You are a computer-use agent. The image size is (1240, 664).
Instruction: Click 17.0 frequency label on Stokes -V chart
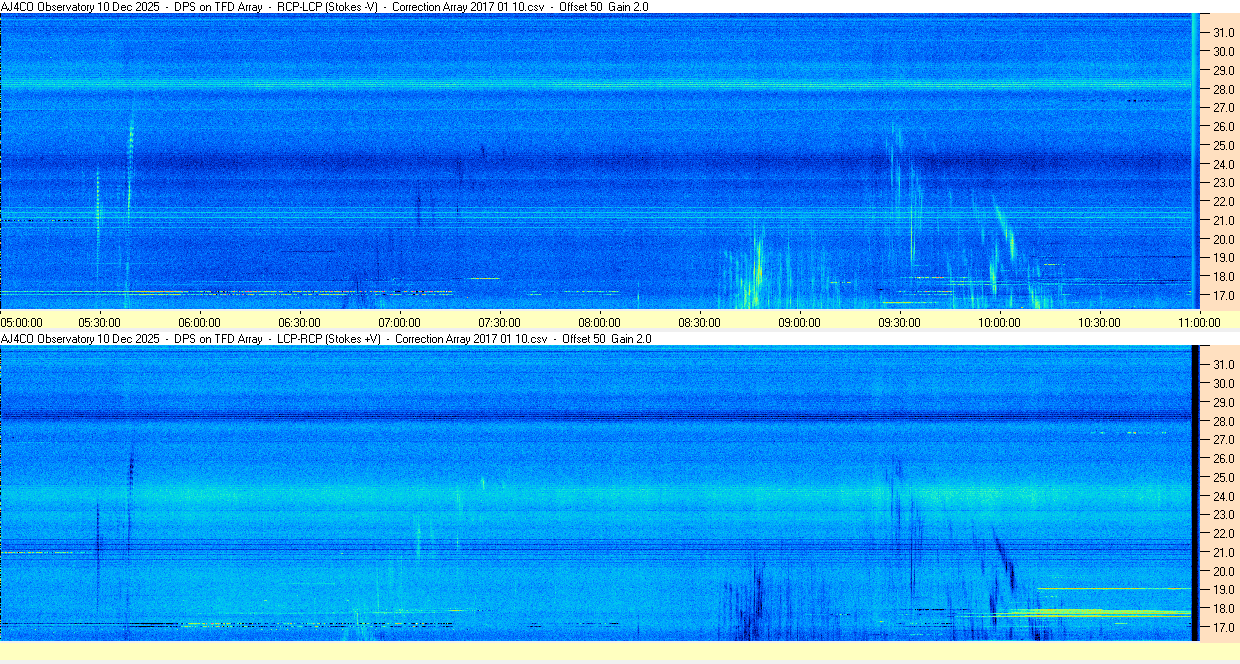click(x=1224, y=296)
